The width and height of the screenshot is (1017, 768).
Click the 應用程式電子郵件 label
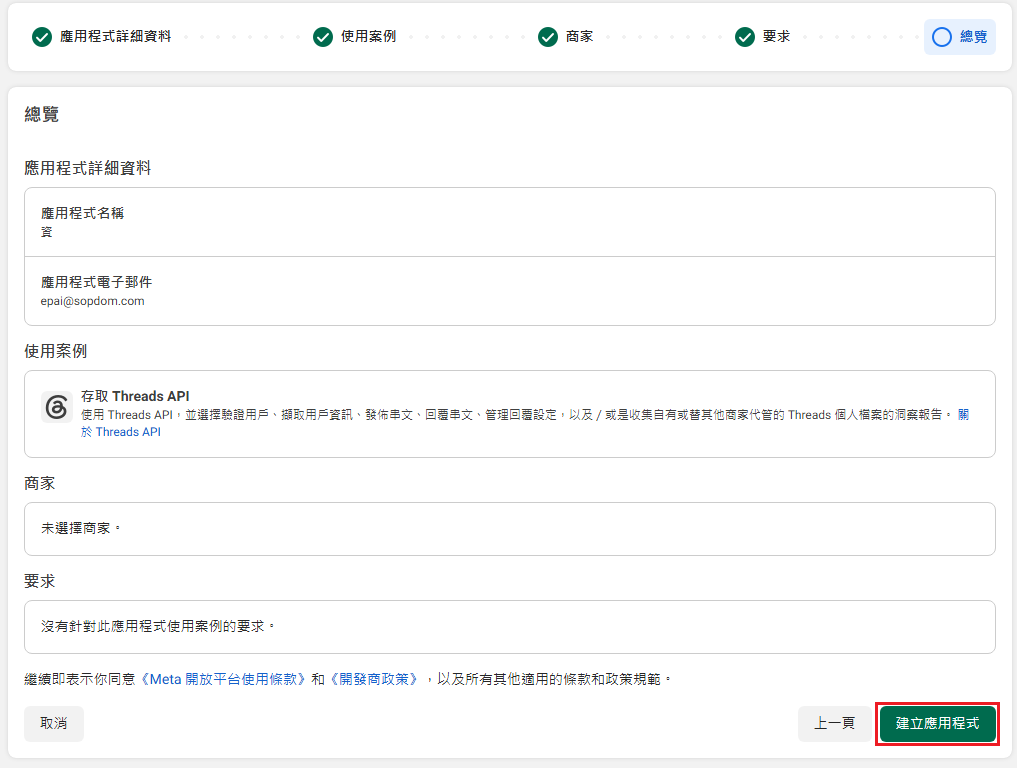(x=97, y=282)
